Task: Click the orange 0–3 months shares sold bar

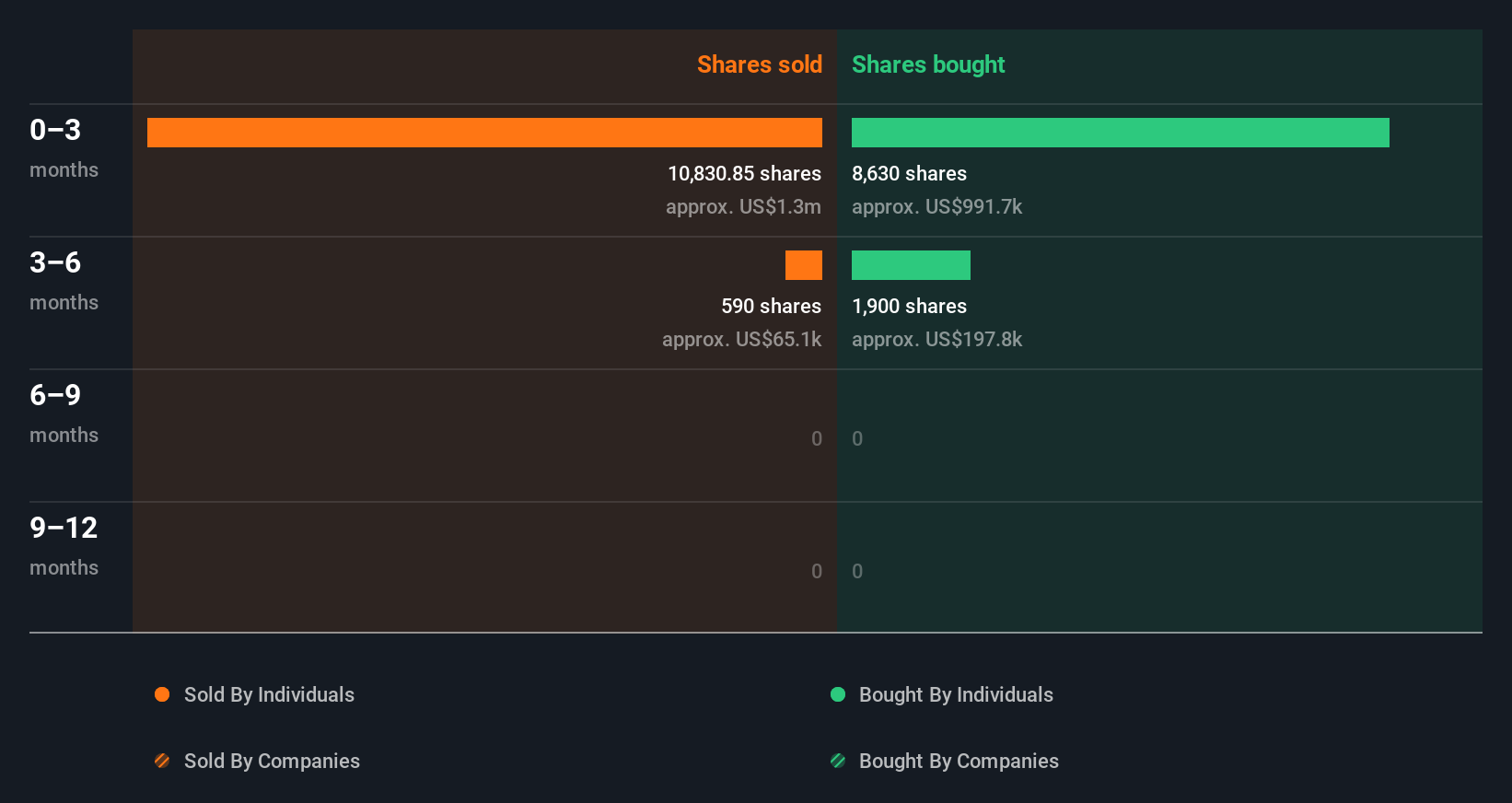Action: [484, 133]
